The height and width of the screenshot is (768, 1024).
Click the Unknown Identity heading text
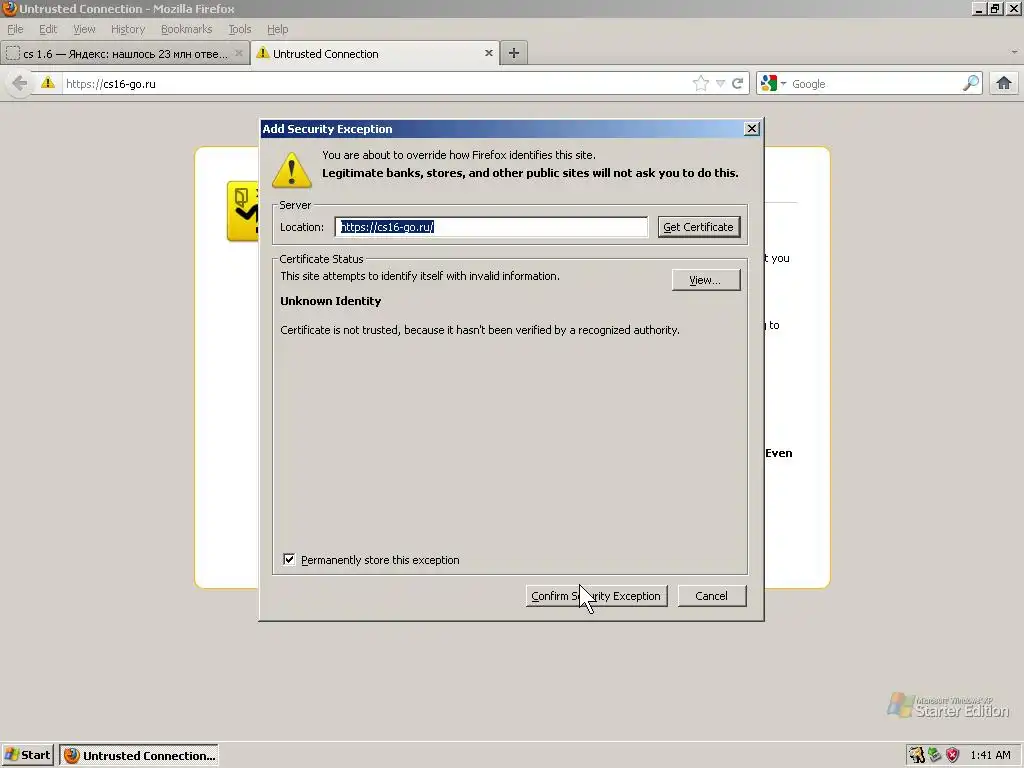(x=330, y=301)
